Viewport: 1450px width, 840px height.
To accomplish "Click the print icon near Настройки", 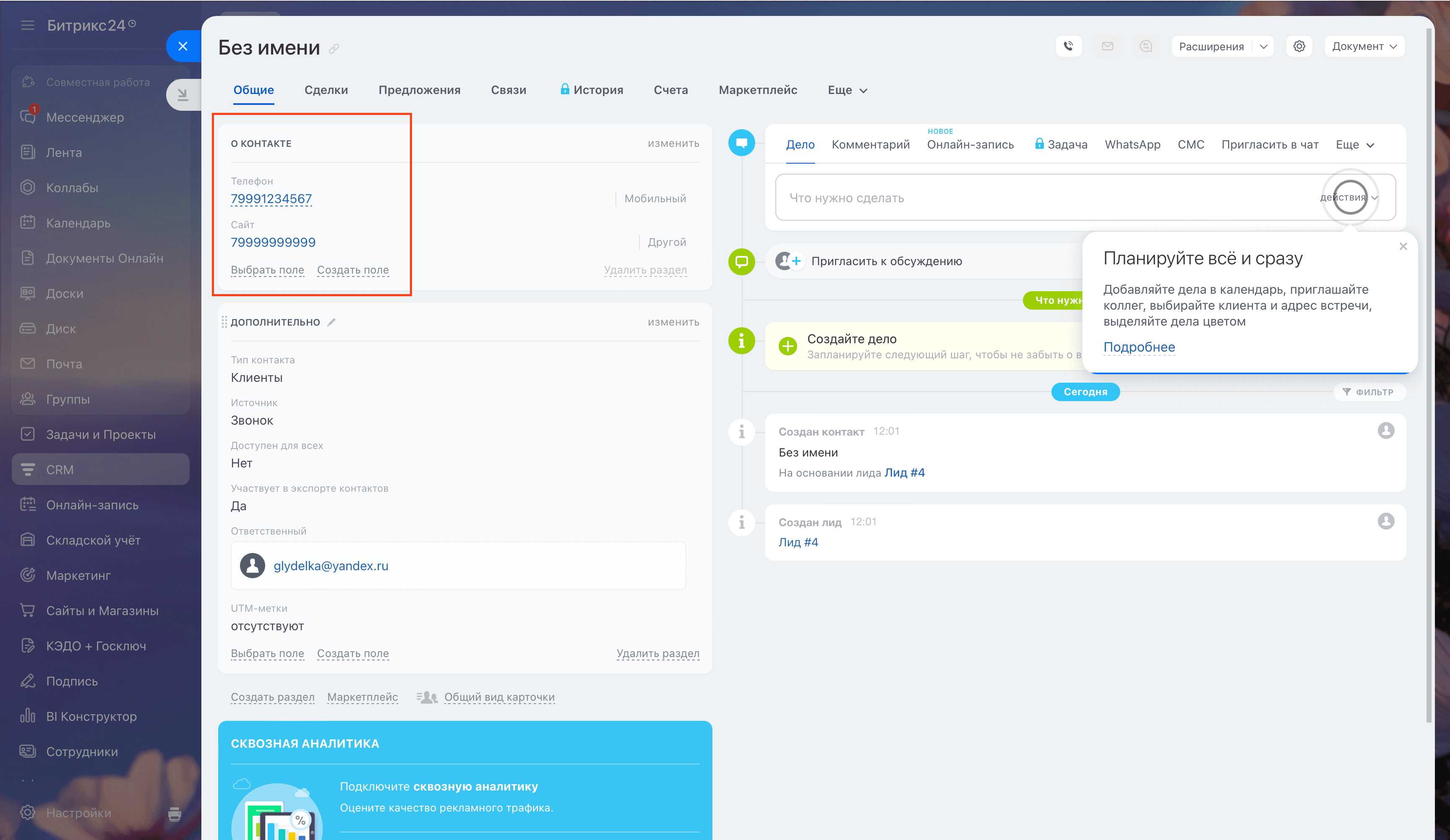I will click(175, 814).
